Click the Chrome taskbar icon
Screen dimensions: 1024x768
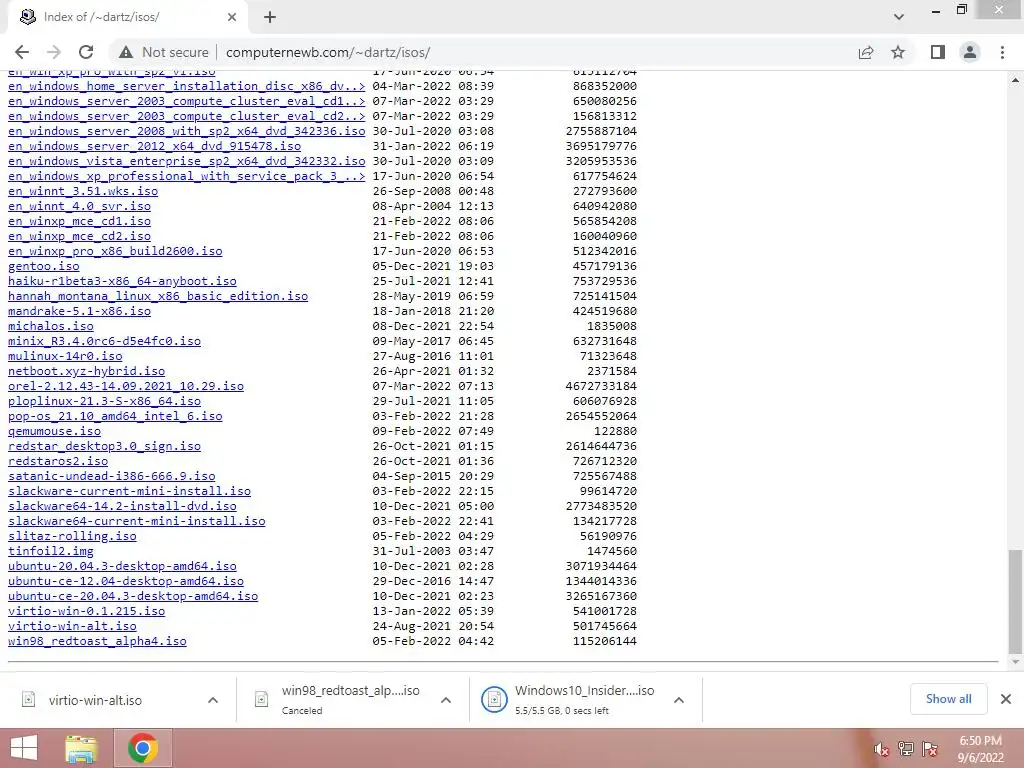point(142,748)
